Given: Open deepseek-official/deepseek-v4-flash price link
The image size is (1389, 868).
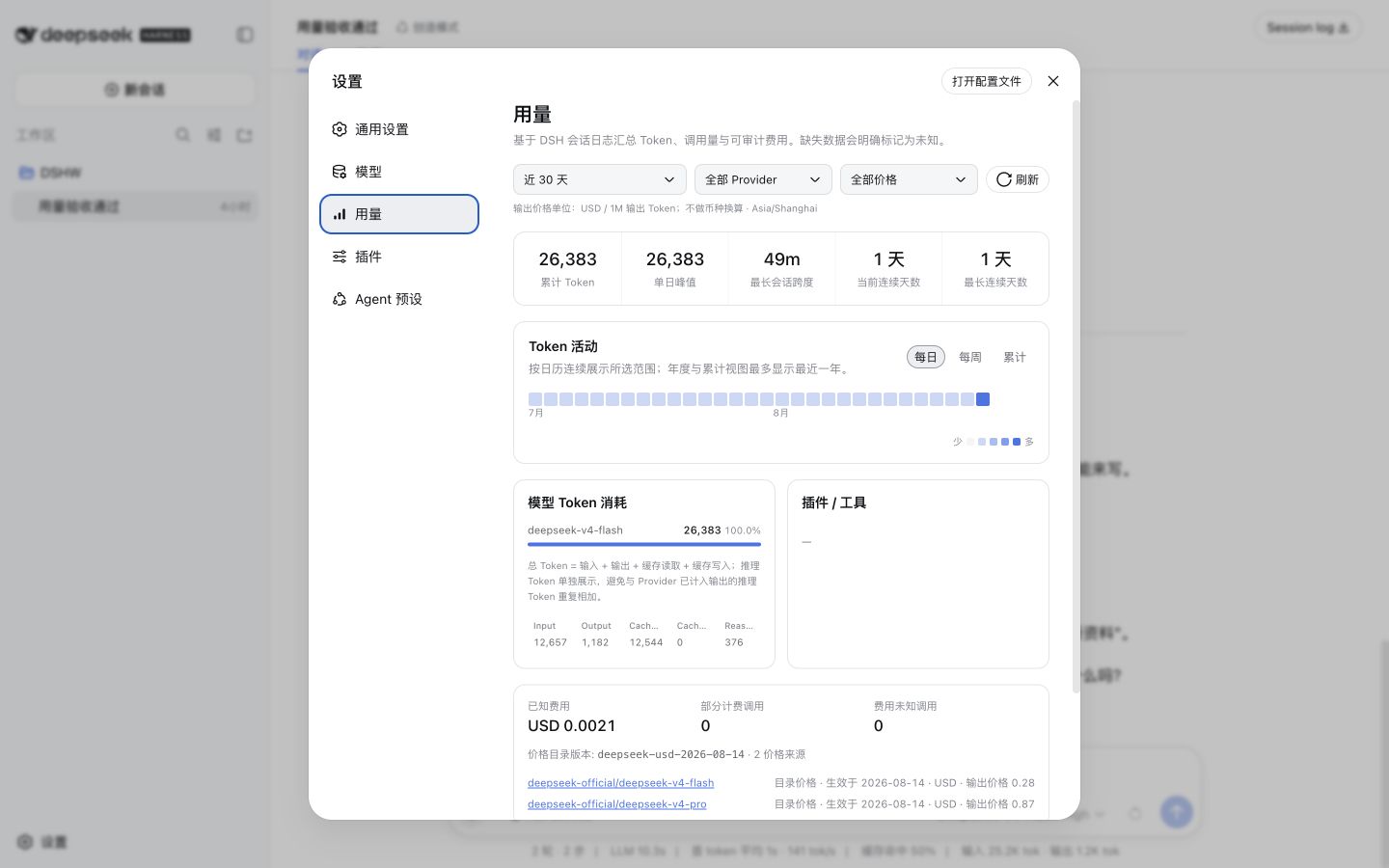Looking at the screenshot, I should tap(620, 783).
